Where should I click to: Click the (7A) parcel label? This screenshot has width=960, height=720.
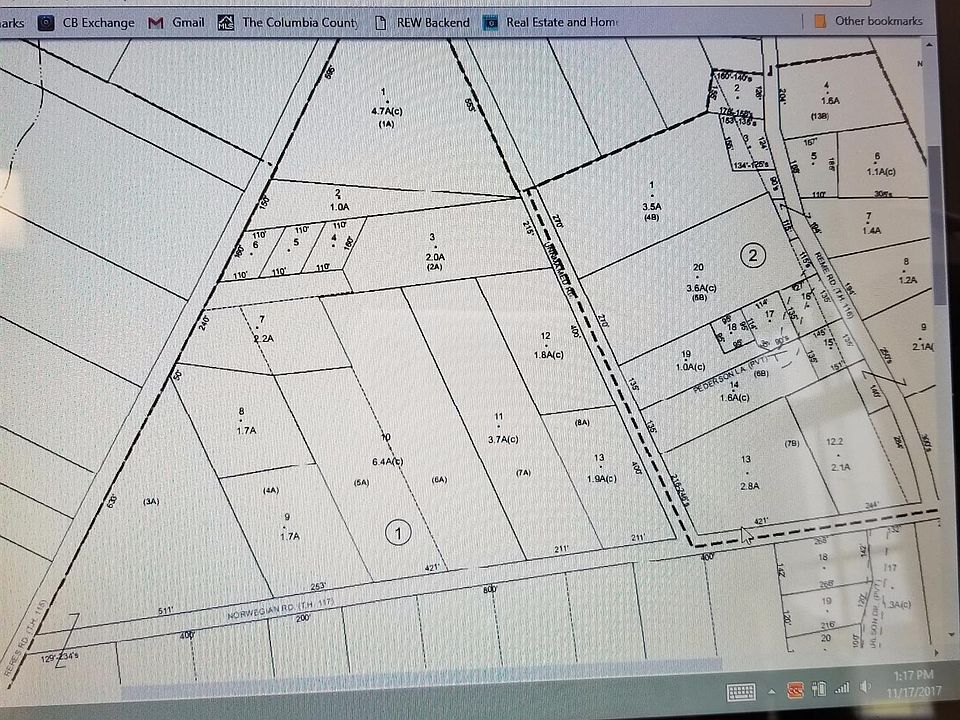(x=523, y=473)
